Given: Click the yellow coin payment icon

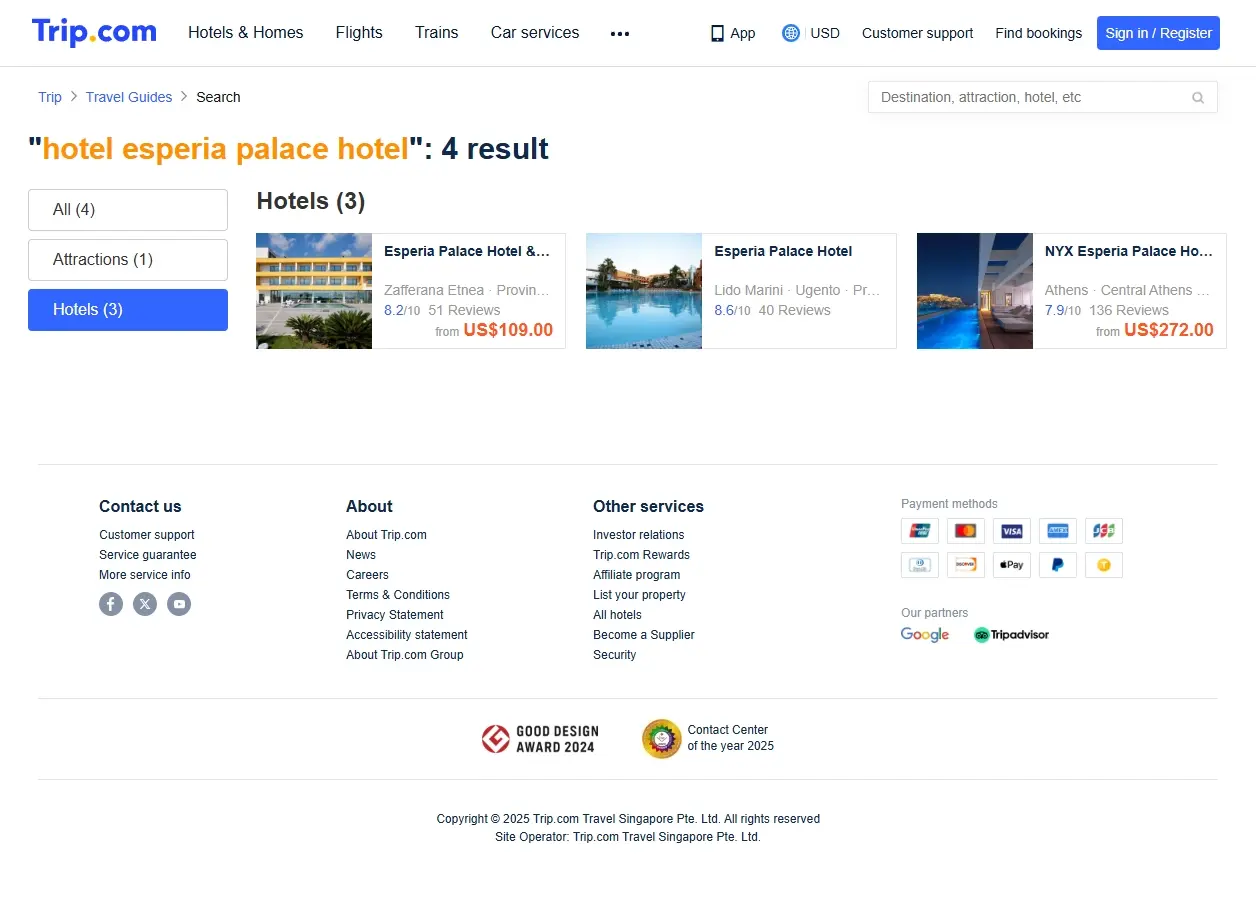Looking at the screenshot, I should point(1104,565).
